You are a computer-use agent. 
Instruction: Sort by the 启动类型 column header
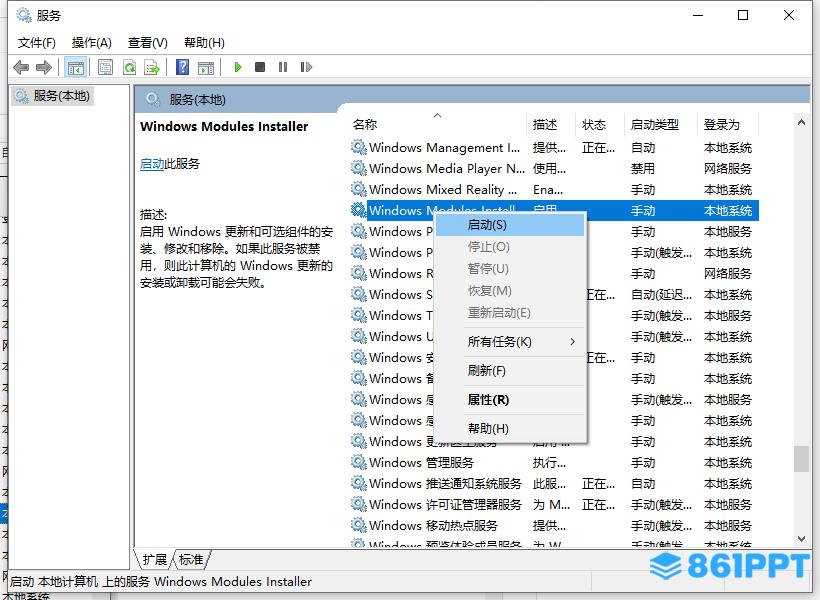click(x=661, y=124)
